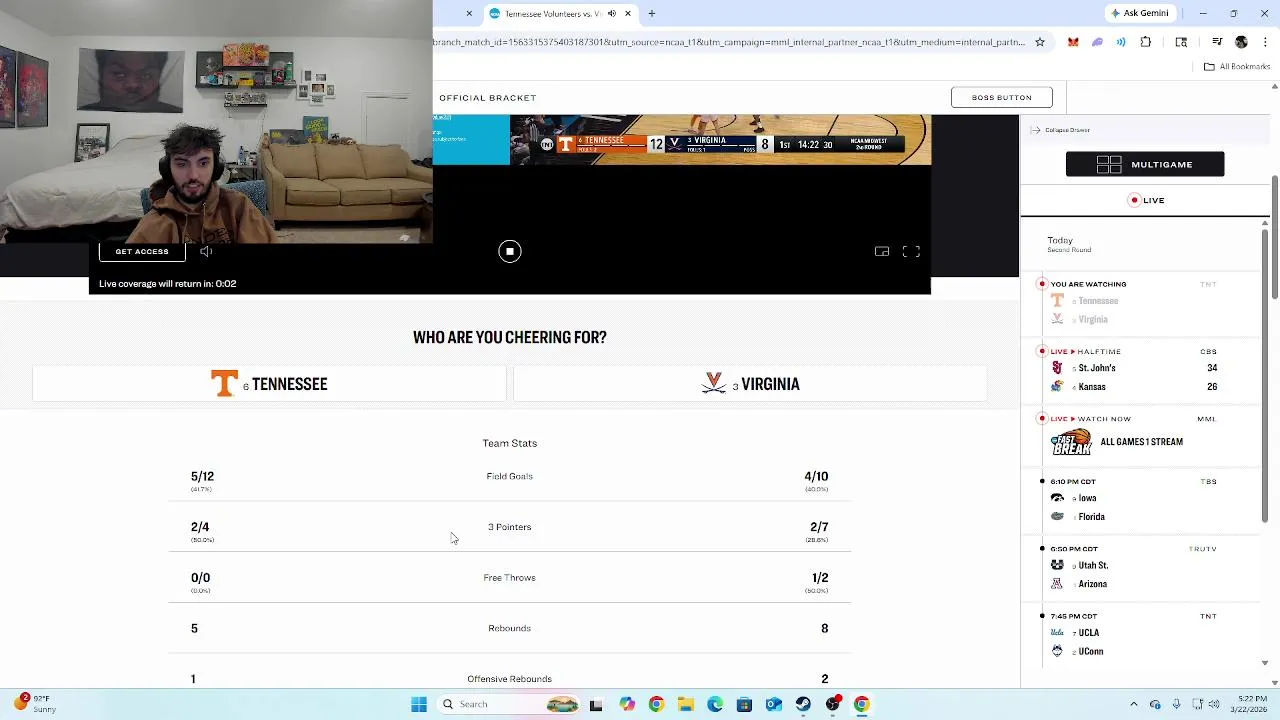Open the All Bookmarks folder
The height and width of the screenshot is (720, 1280).
point(1237,67)
